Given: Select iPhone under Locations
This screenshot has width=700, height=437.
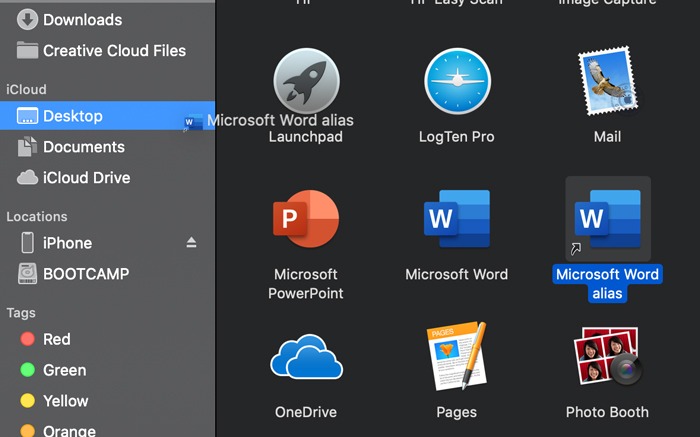Looking at the screenshot, I should tap(67, 243).
